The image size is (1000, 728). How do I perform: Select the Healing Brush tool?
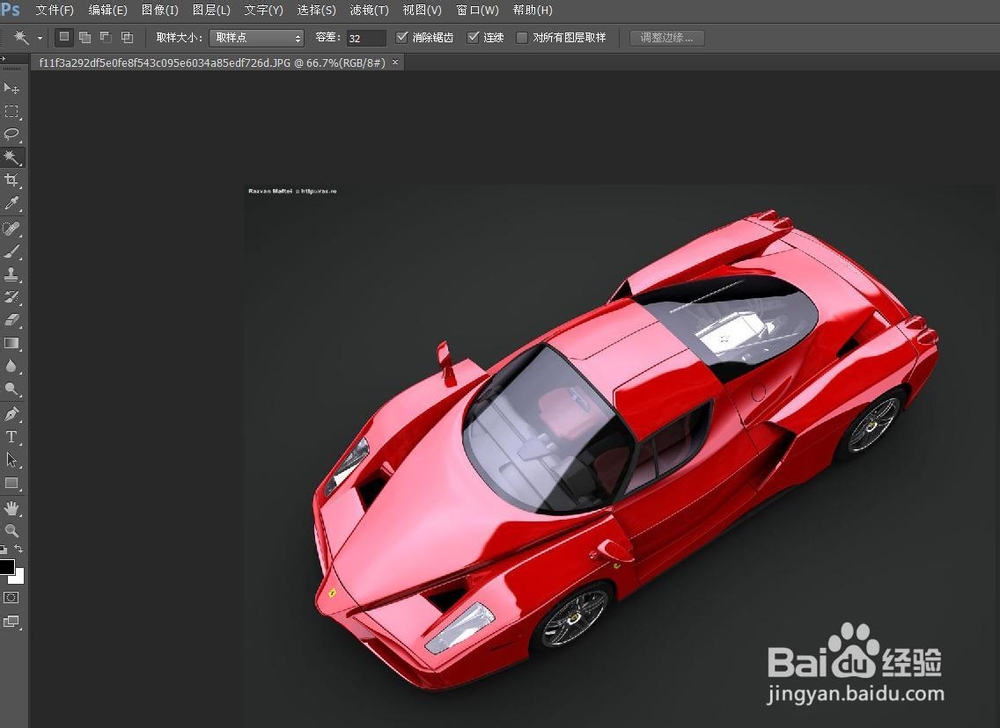[11, 228]
